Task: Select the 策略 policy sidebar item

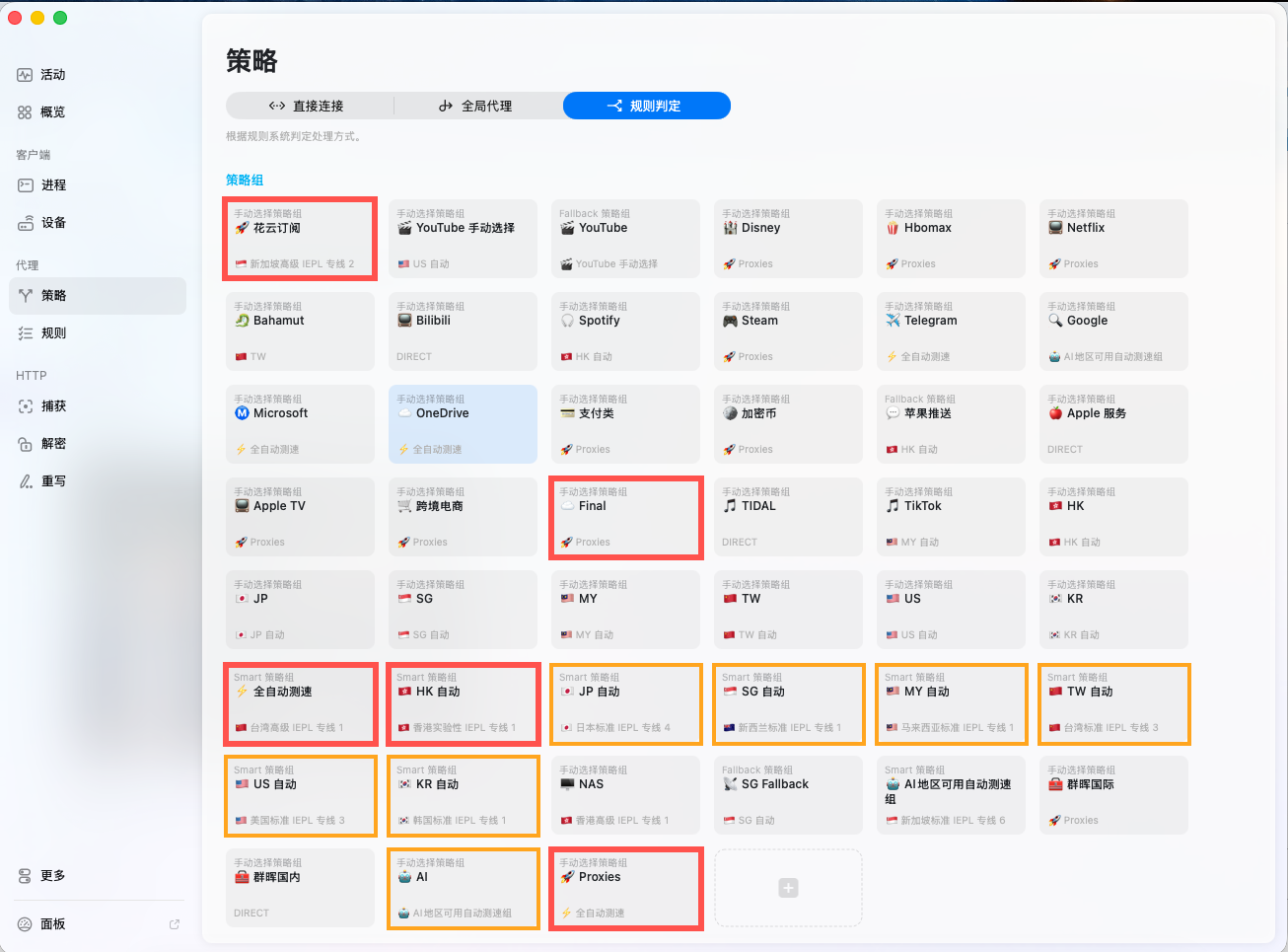Action: pos(98,296)
